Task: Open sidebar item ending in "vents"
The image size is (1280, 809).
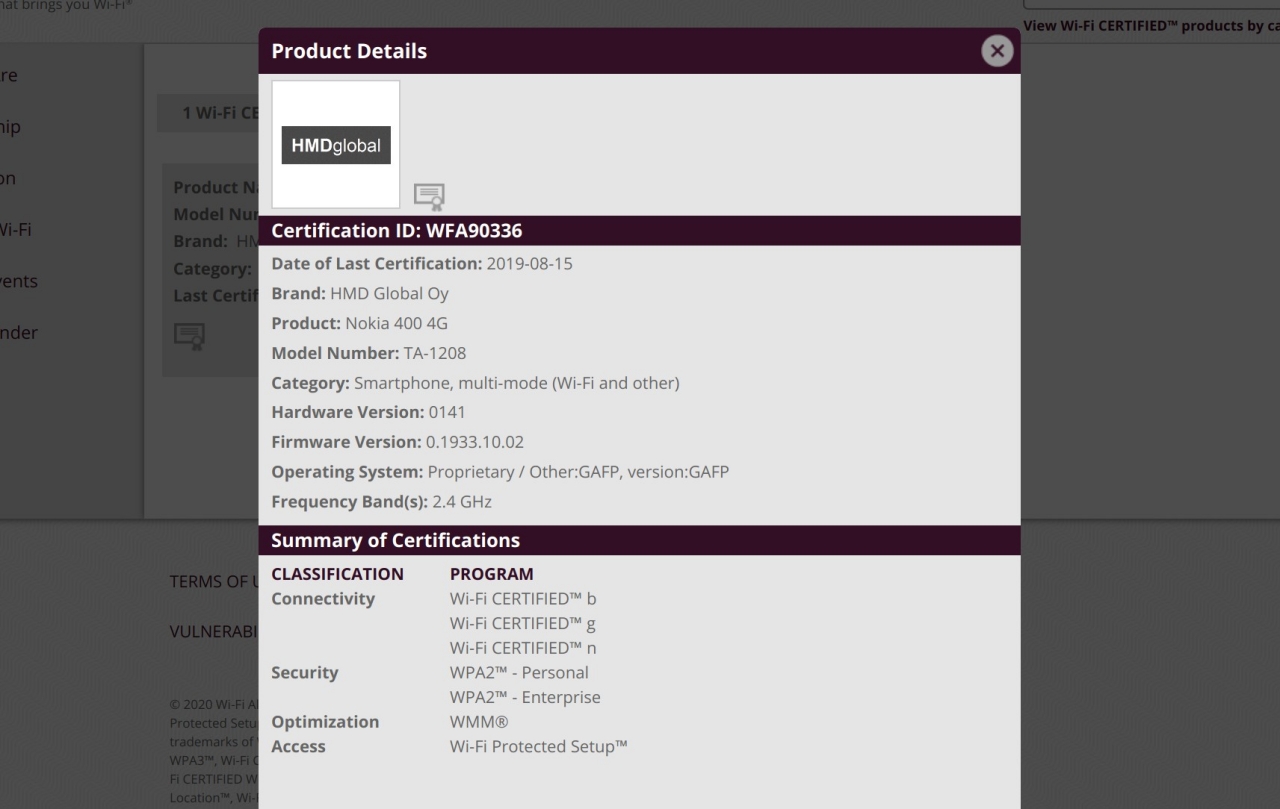Action: tap(18, 281)
